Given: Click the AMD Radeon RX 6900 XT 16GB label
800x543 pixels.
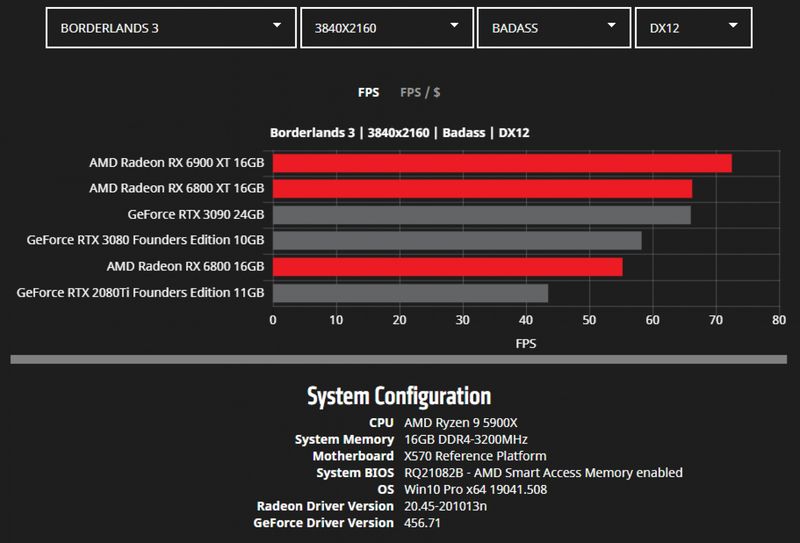Looking at the screenshot, I should pyautogui.click(x=177, y=163).
